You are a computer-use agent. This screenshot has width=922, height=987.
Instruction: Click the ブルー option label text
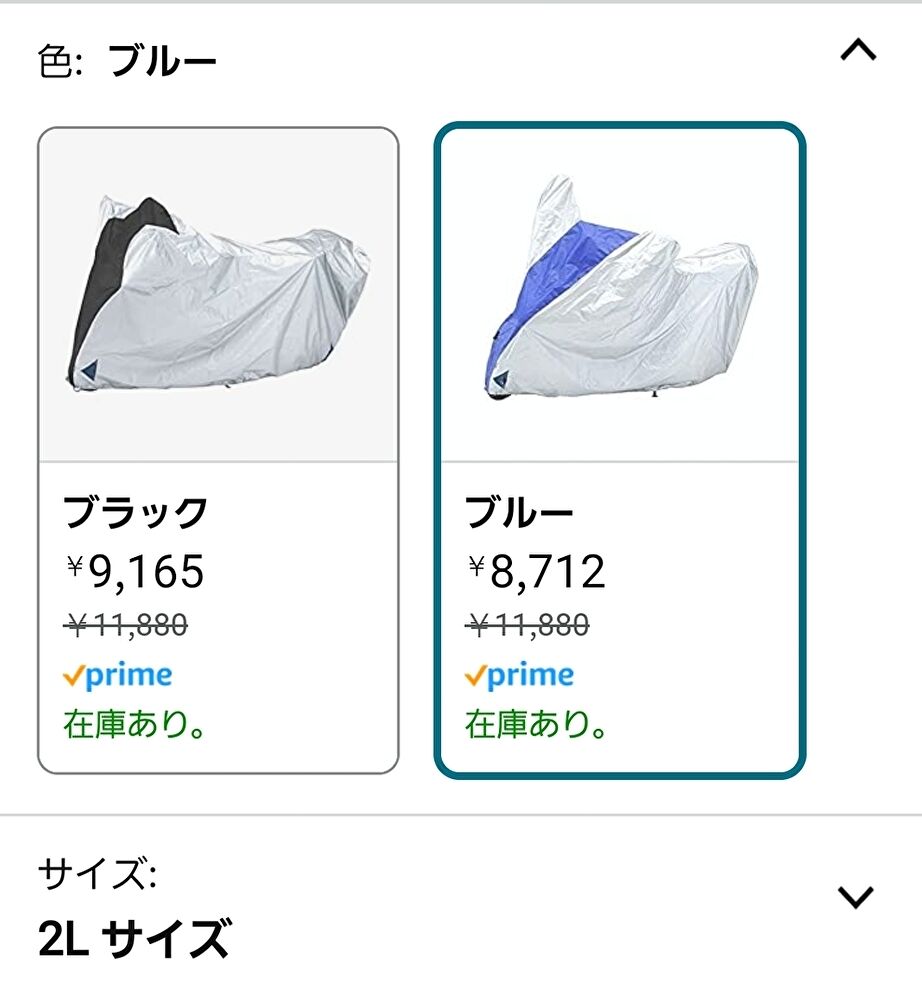[x=519, y=512]
